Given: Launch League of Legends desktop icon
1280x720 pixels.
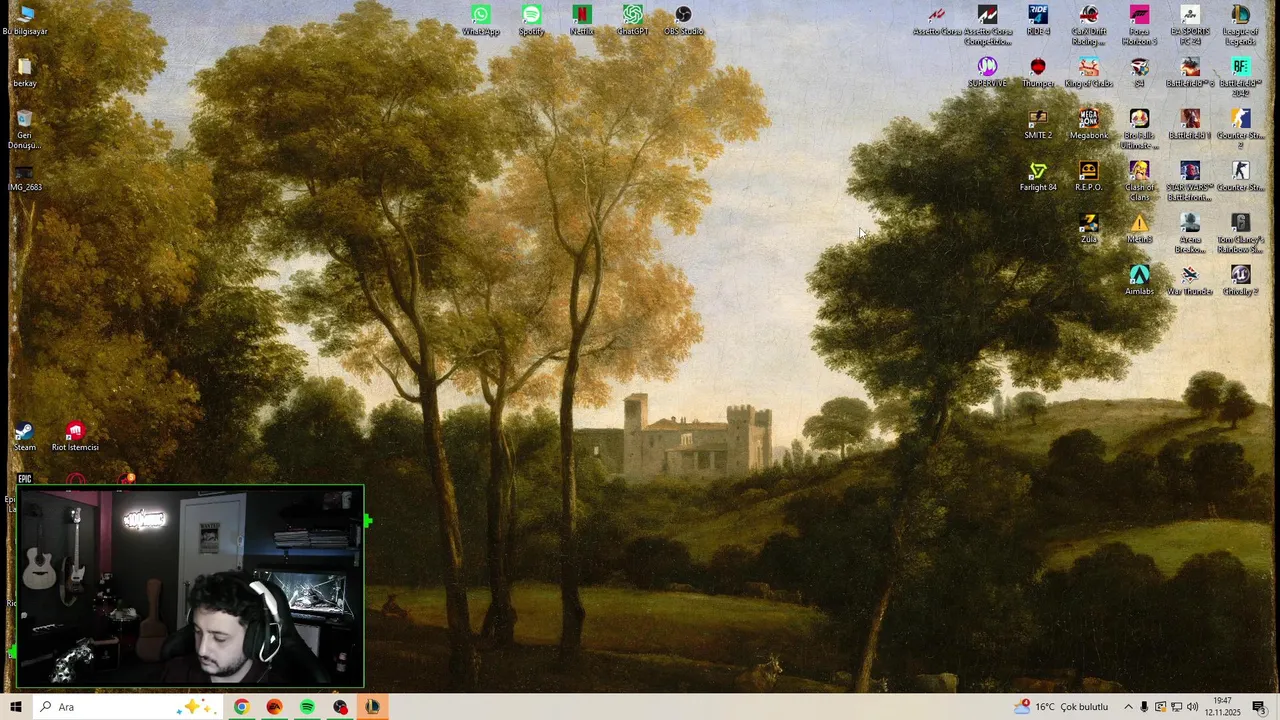Looking at the screenshot, I should tap(1240, 25).
